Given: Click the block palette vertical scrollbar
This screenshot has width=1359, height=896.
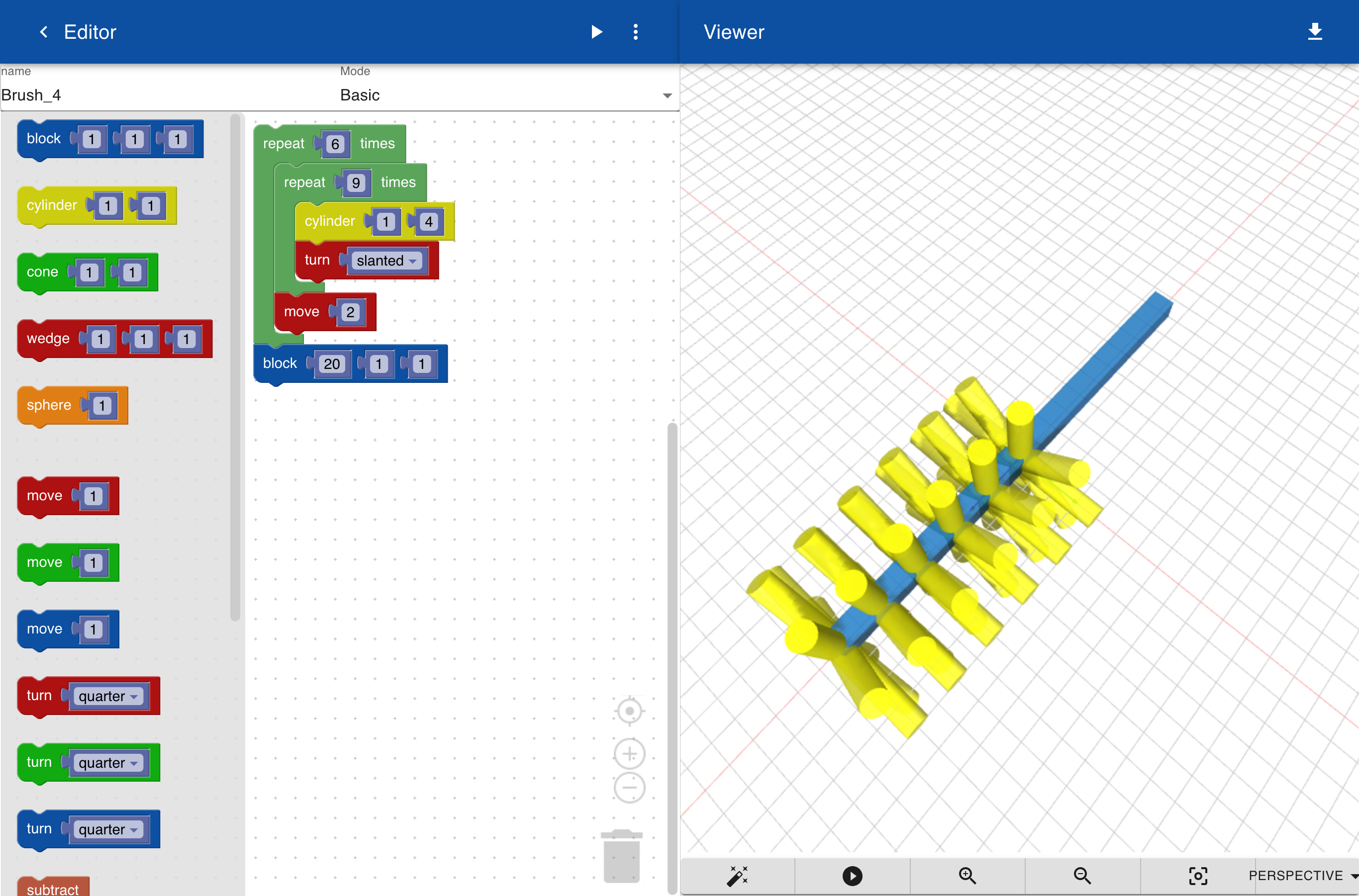Looking at the screenshot, I should tap(235, 367).
